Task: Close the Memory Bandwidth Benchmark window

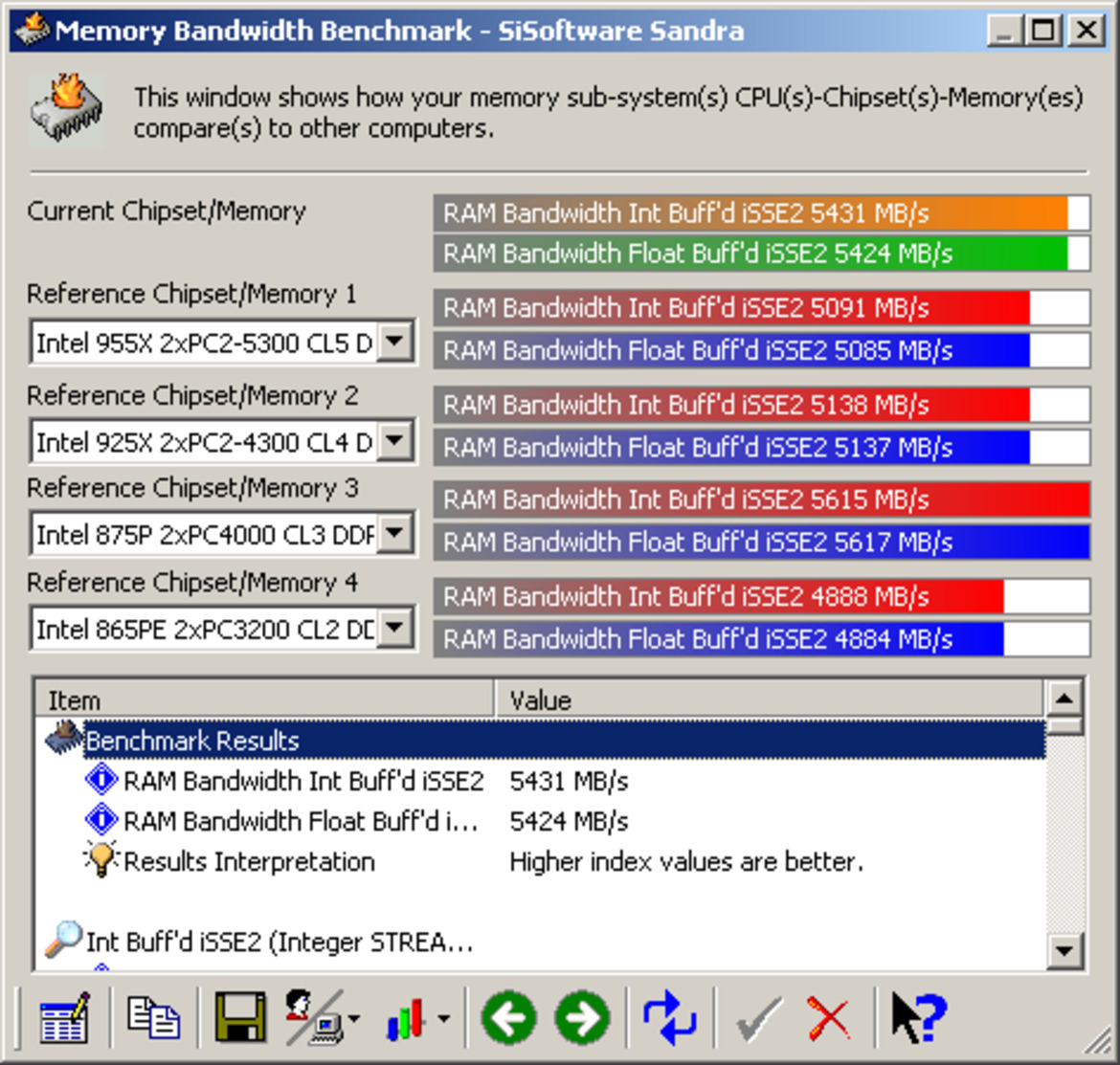Action: (x=1086, y=30)
